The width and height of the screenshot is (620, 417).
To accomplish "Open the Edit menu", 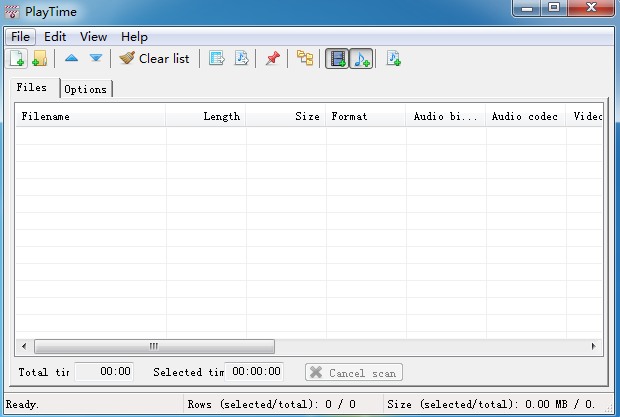I will pos(55,37).
